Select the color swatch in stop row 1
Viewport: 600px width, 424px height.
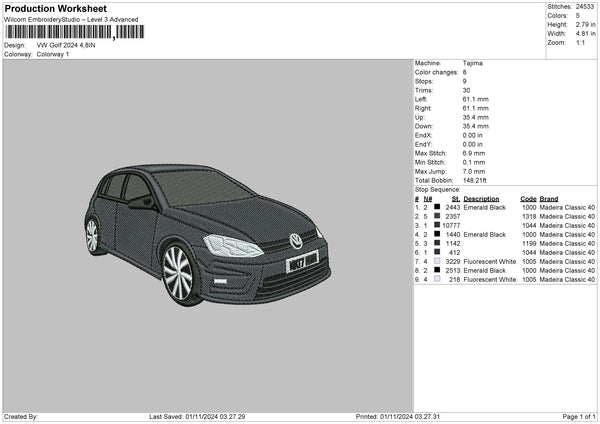pos(437,206)
